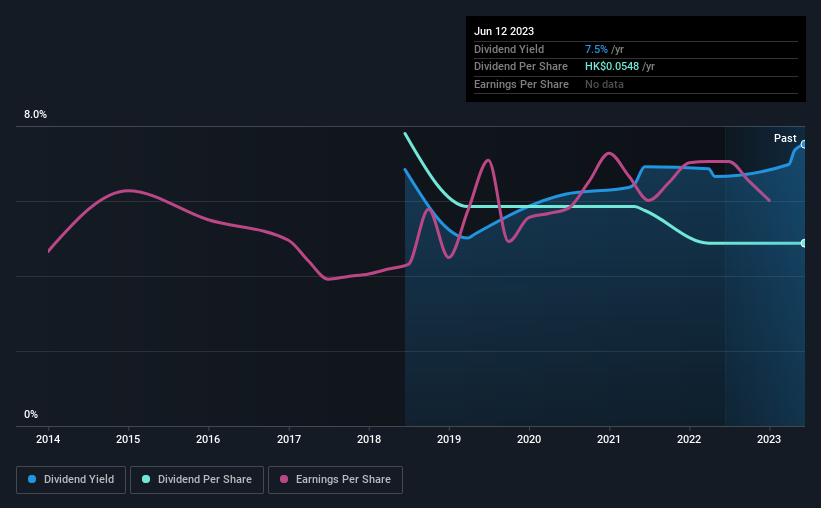Select the 2023 axis label
821x508 pixels.
tap(769, 439)
